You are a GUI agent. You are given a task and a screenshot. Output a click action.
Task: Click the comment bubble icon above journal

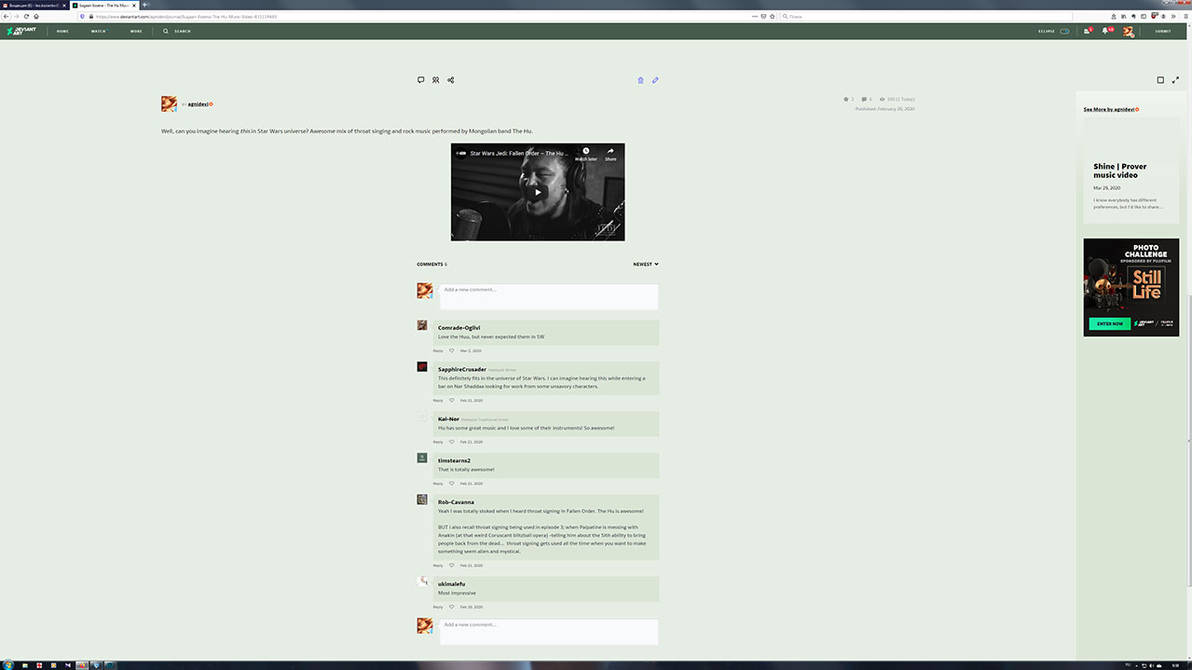420,80
